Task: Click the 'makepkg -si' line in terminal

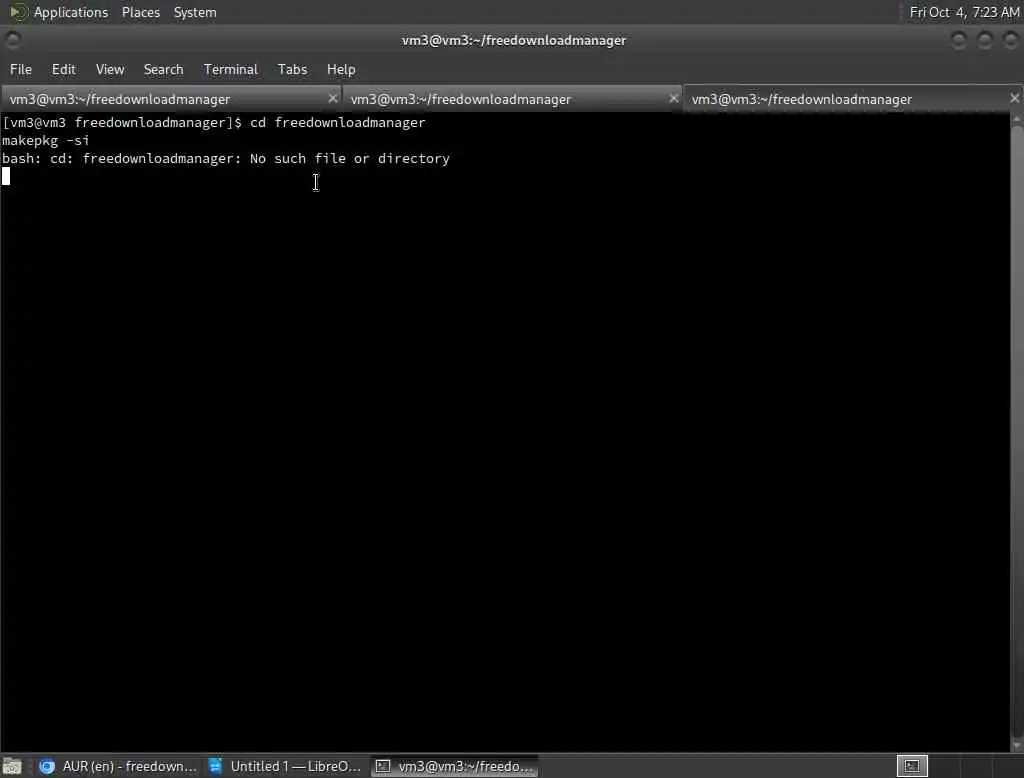Action: 46,140
